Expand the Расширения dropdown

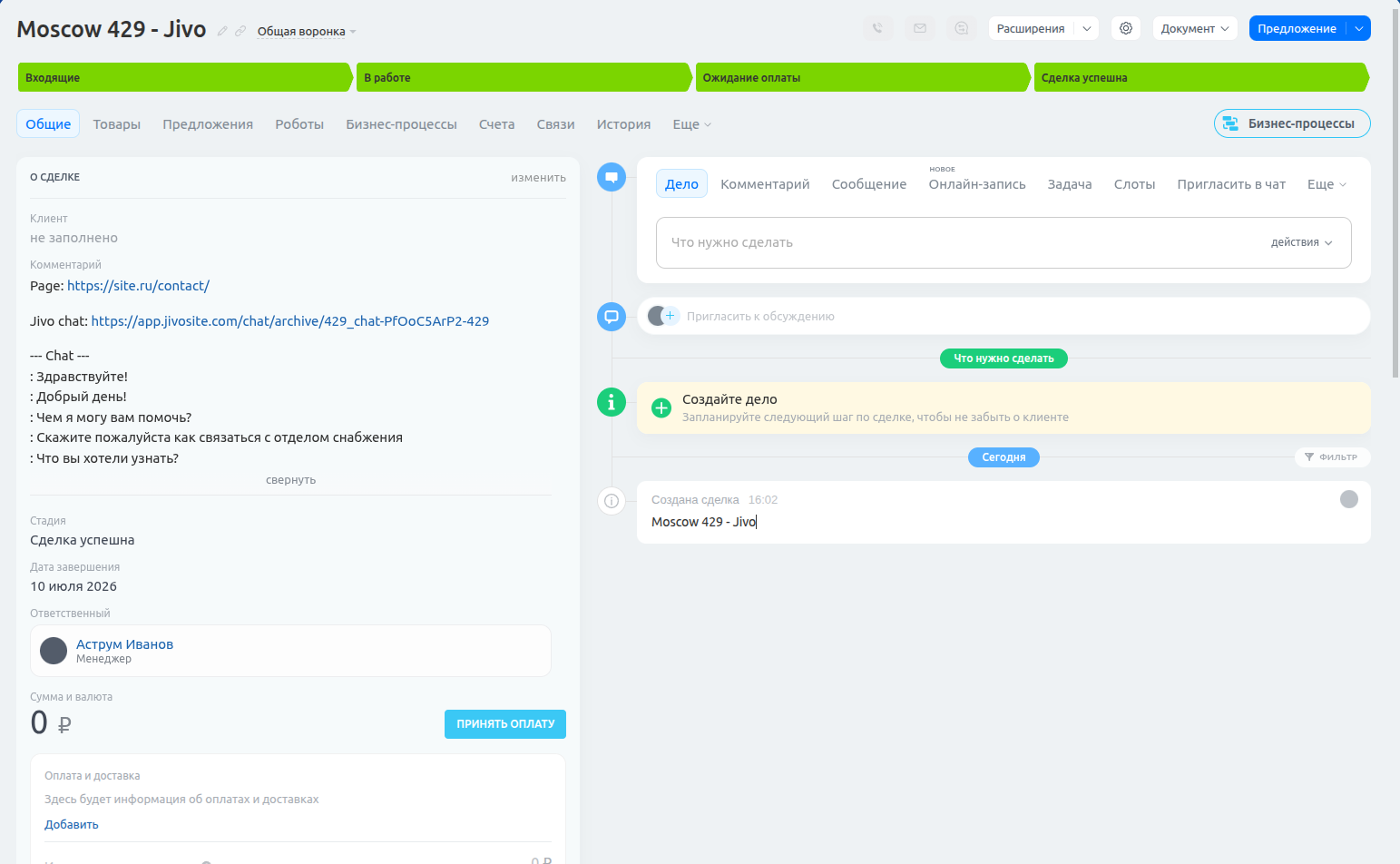point(1087,28)
